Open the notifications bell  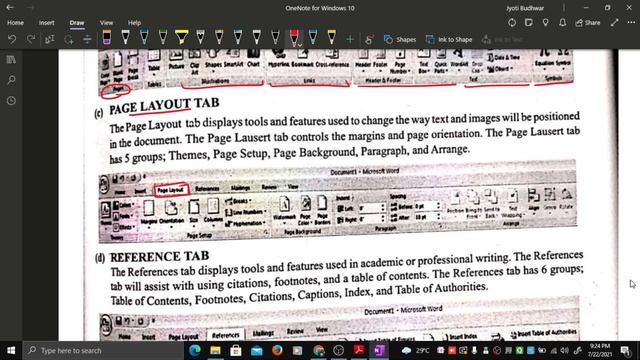click(x=562, y=23)
